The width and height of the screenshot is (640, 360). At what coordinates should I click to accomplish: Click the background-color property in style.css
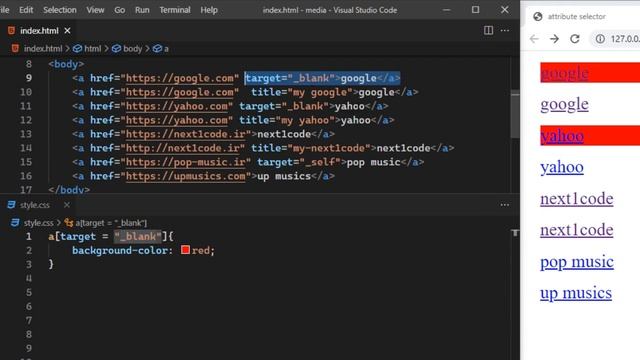pos(120,250)
